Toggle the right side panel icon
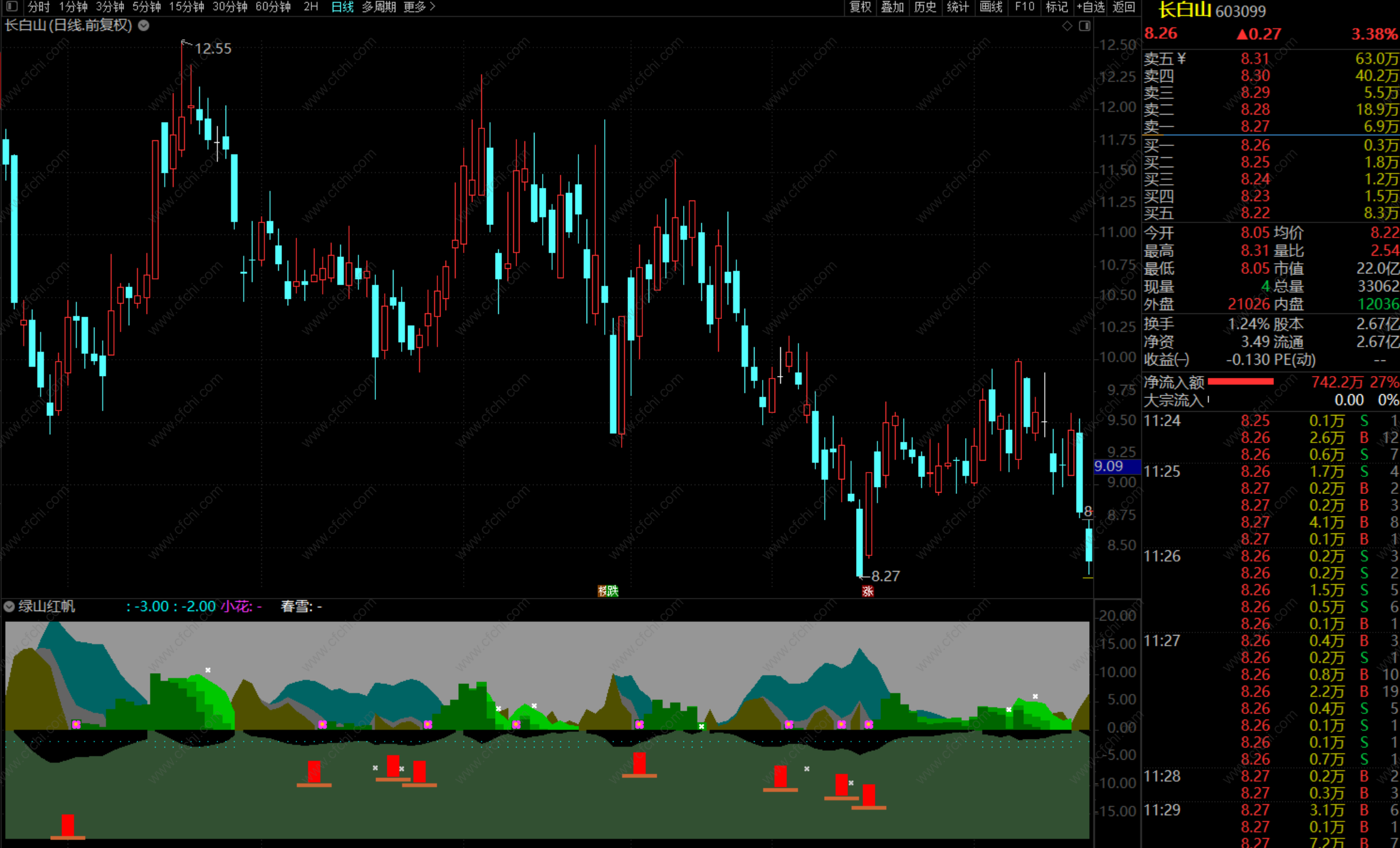Image resolution: width=1400 pixels, height=848 pixels. pyautogui.click(x=1085, y=26)
